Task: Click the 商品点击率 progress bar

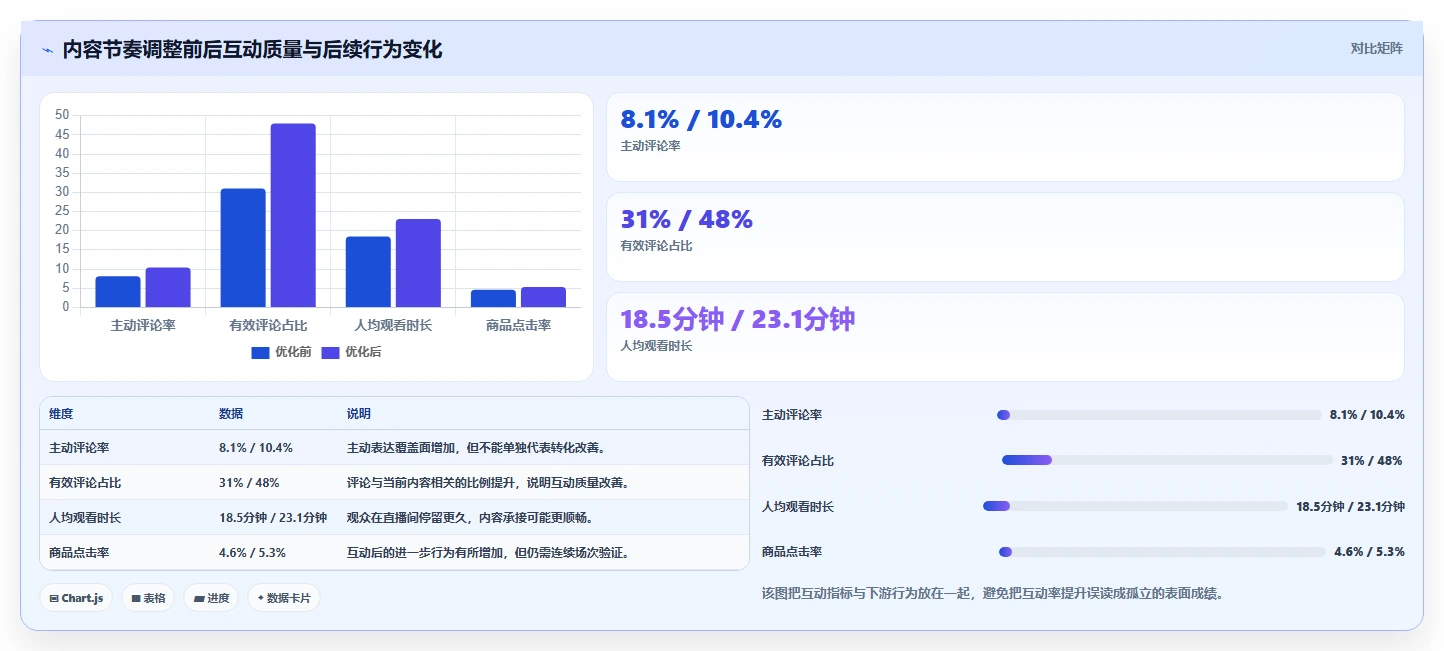Action: pos(1162,552)
